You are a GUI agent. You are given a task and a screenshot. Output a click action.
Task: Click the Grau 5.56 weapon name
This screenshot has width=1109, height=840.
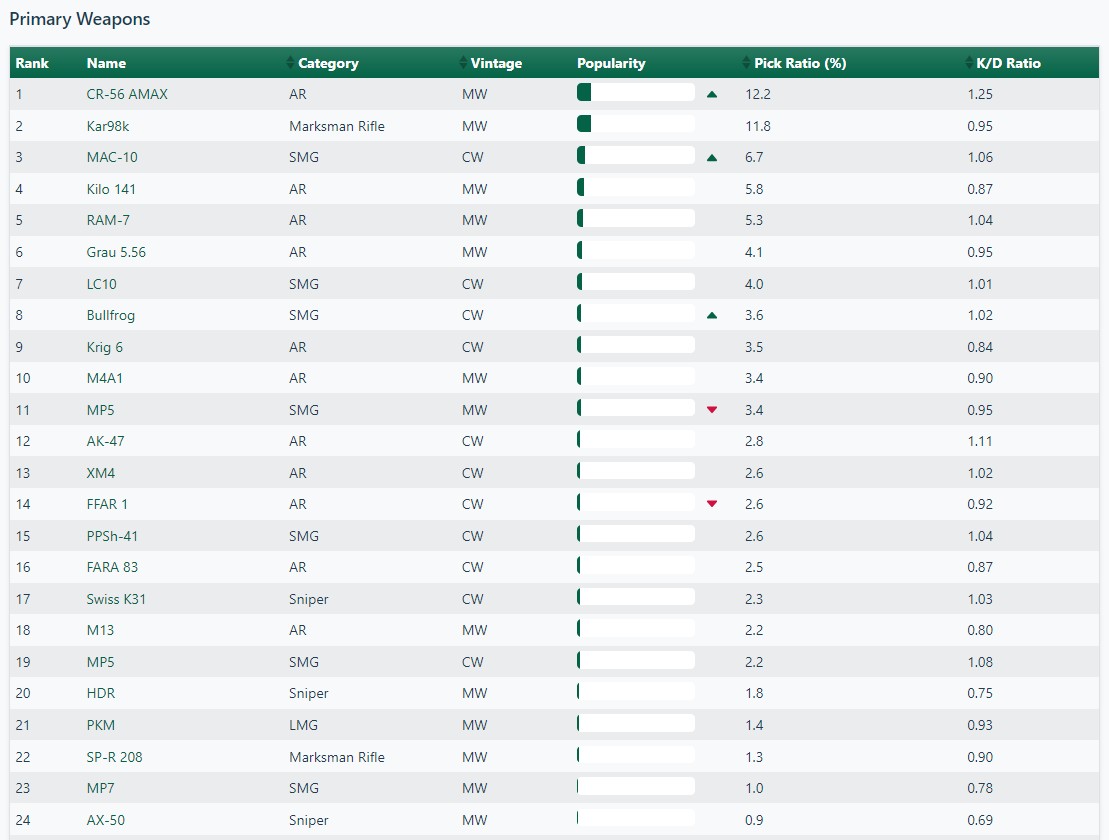pos(116,252)
